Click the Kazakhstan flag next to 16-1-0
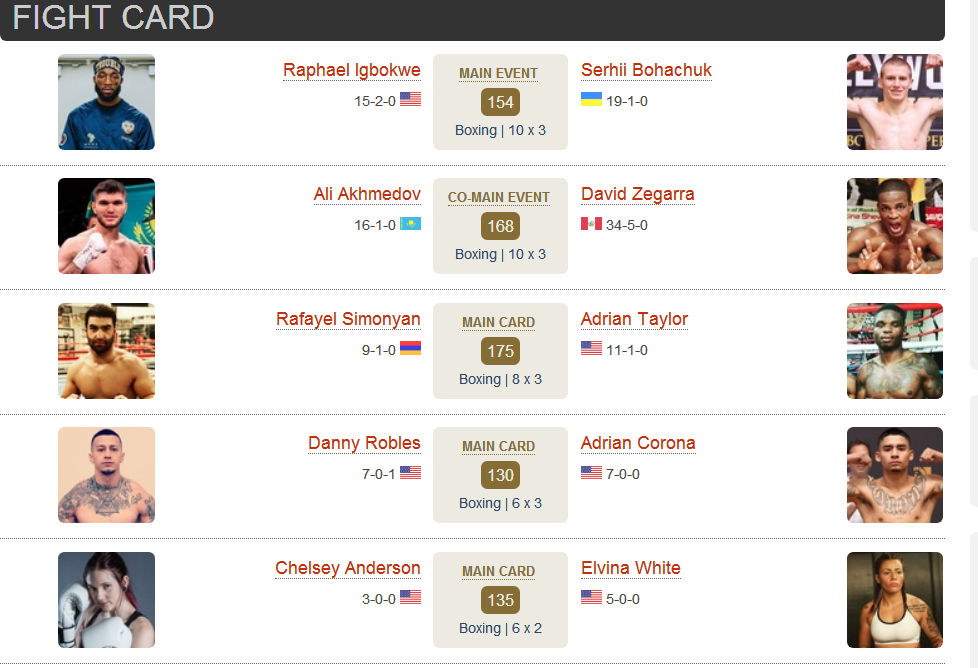The image size is (978, 668). [x=410, y=223]
